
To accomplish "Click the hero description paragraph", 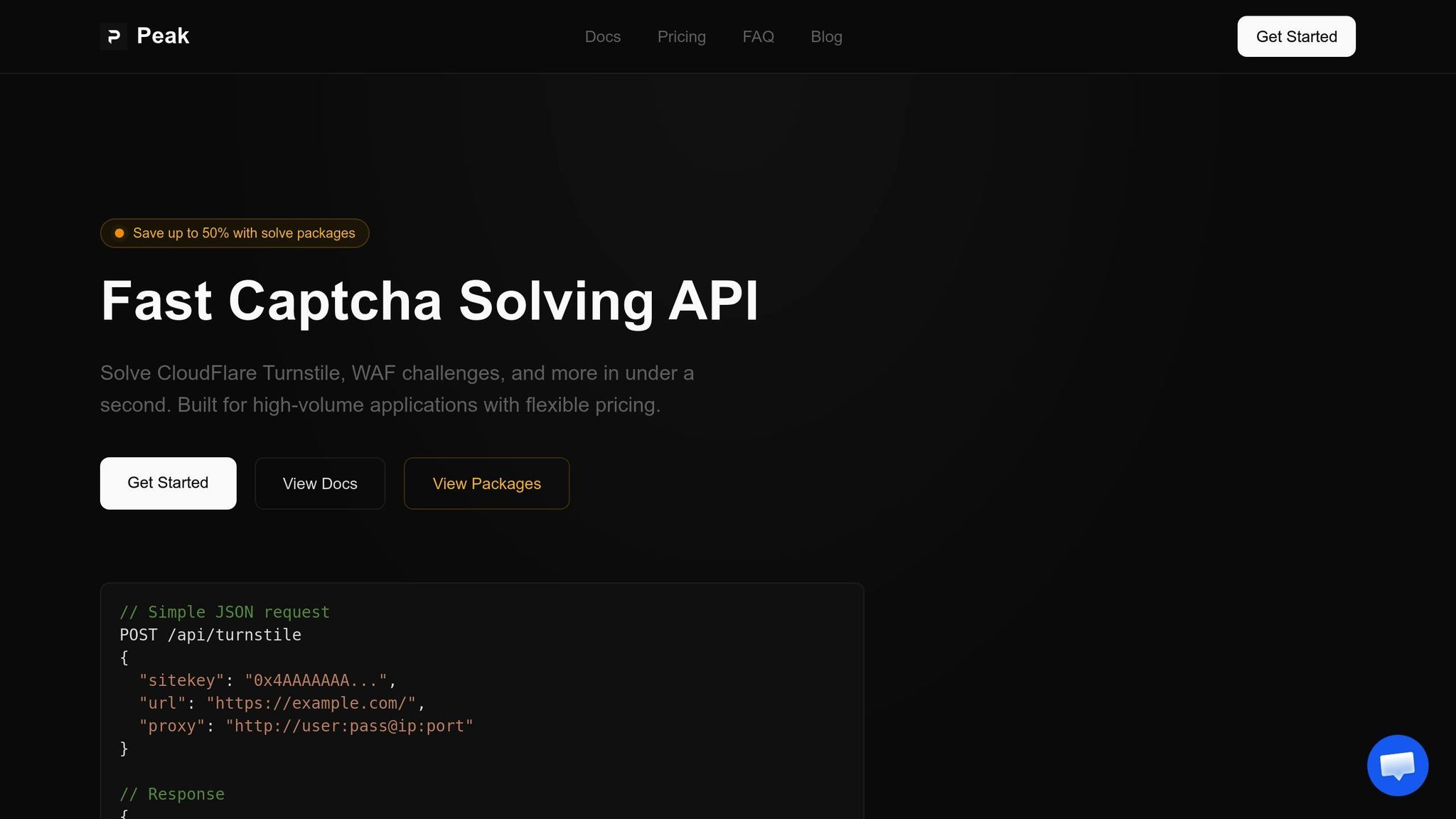I will [x=397, y=389].
